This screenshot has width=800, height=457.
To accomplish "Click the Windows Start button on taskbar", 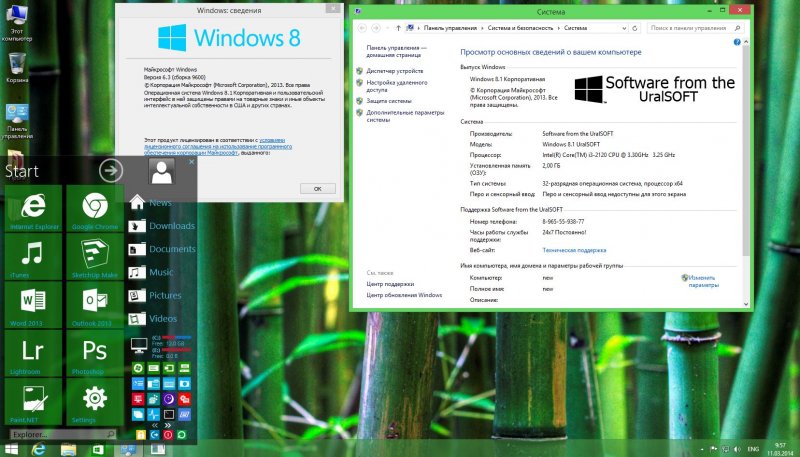I will click(11, 449).
